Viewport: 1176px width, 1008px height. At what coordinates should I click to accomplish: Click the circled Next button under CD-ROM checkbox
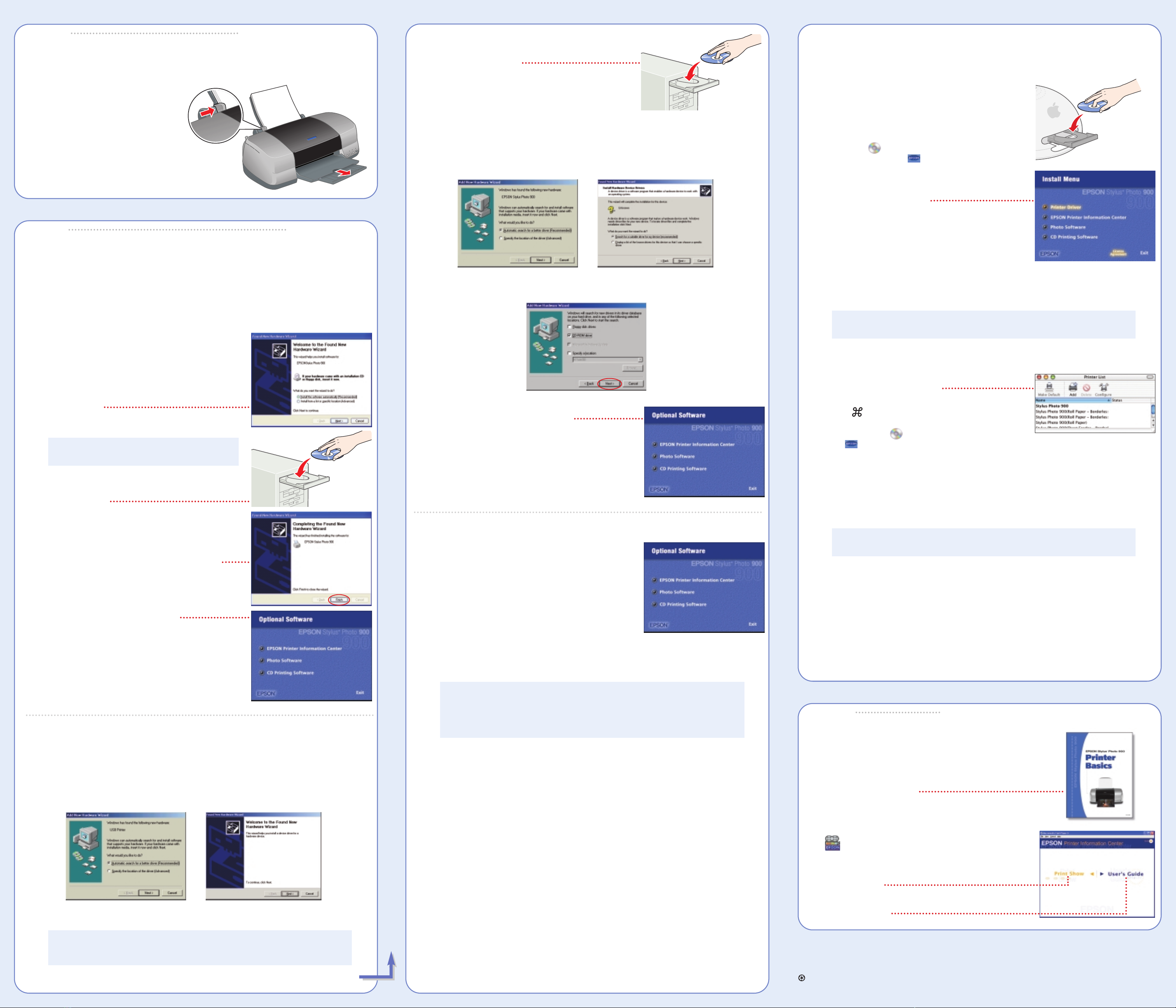(610, 384)
